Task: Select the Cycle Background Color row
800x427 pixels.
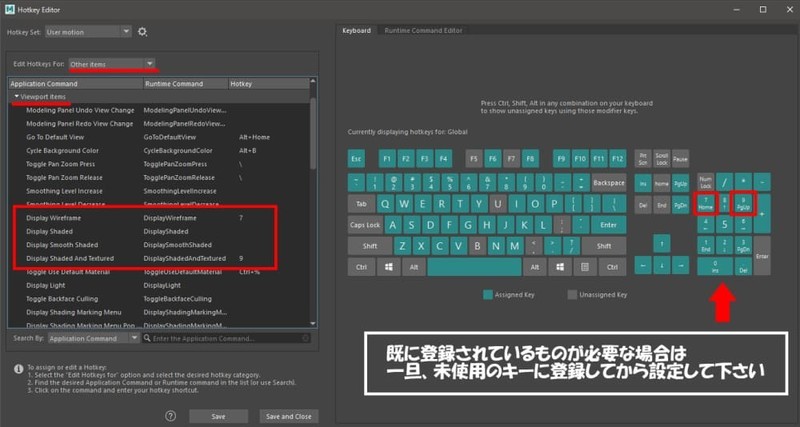Action: point(159,150)
